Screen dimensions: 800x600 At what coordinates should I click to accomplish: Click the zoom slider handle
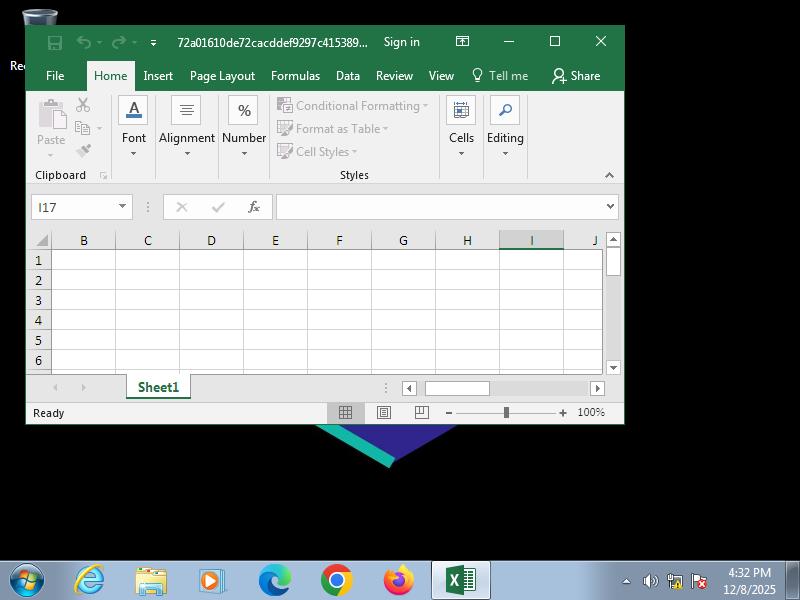click(x=506, y=413)
